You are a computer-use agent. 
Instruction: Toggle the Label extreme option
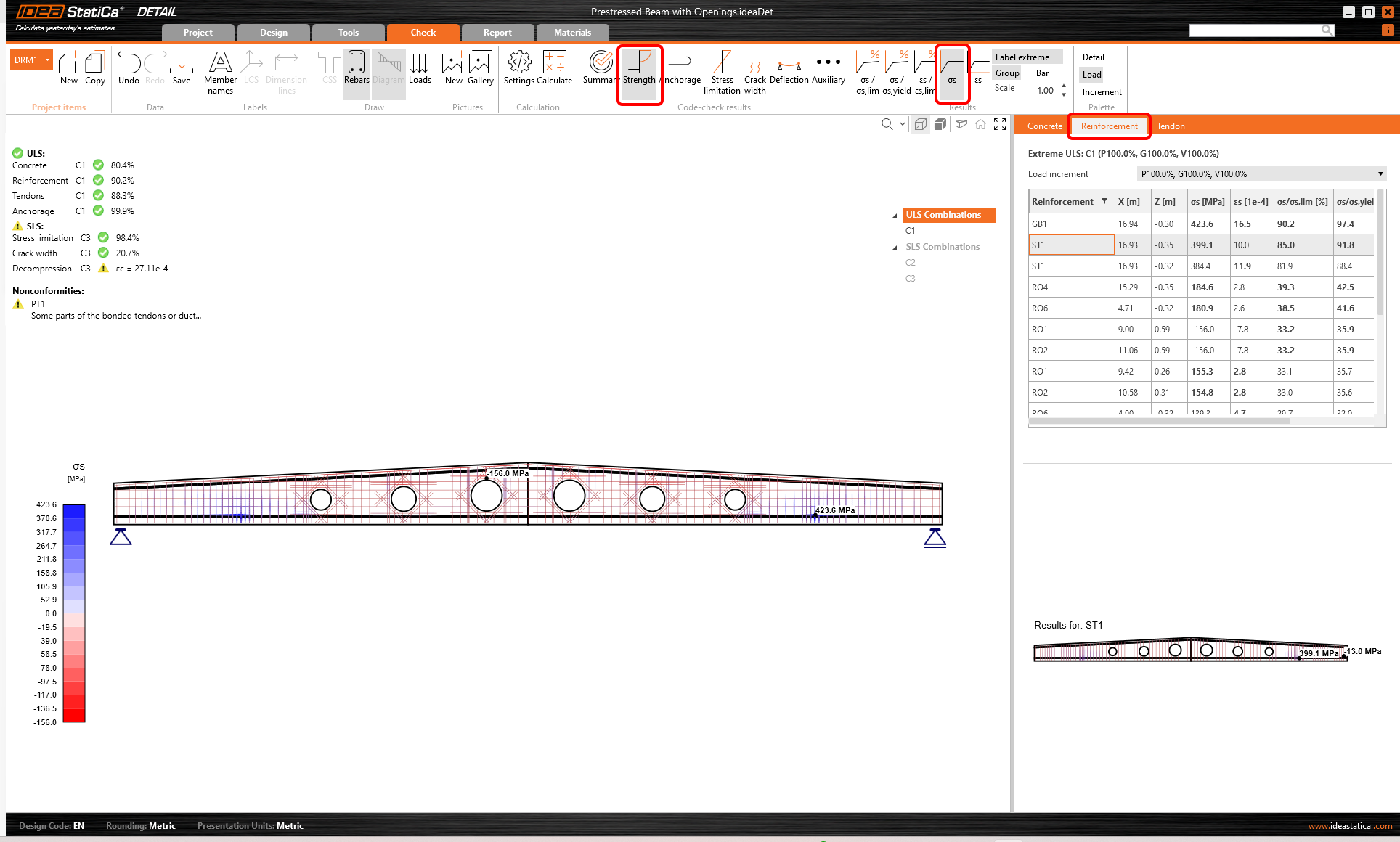[x=1022, y=57]
